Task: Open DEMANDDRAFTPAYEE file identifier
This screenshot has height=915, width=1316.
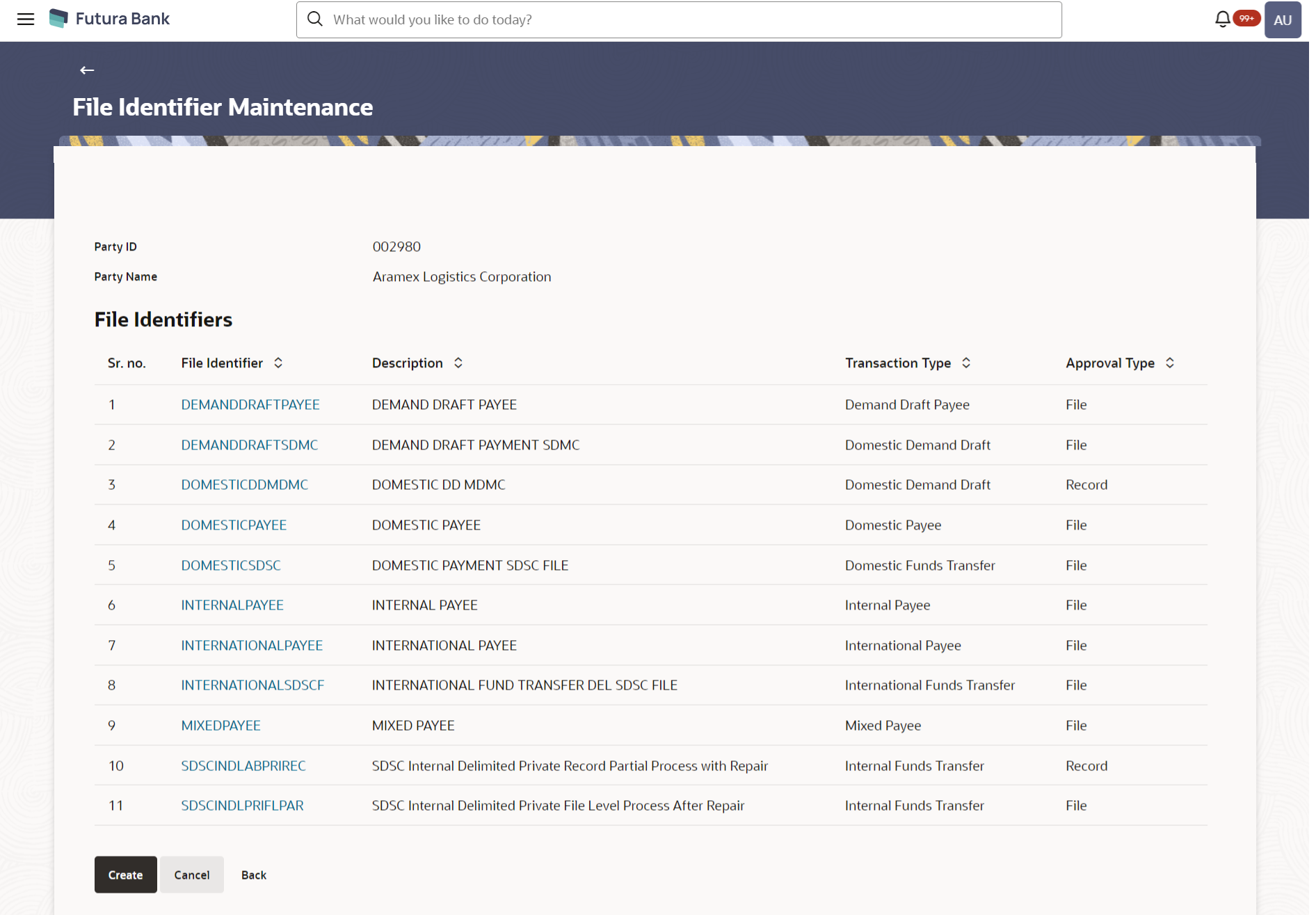Action: click(x=250, y=404)
